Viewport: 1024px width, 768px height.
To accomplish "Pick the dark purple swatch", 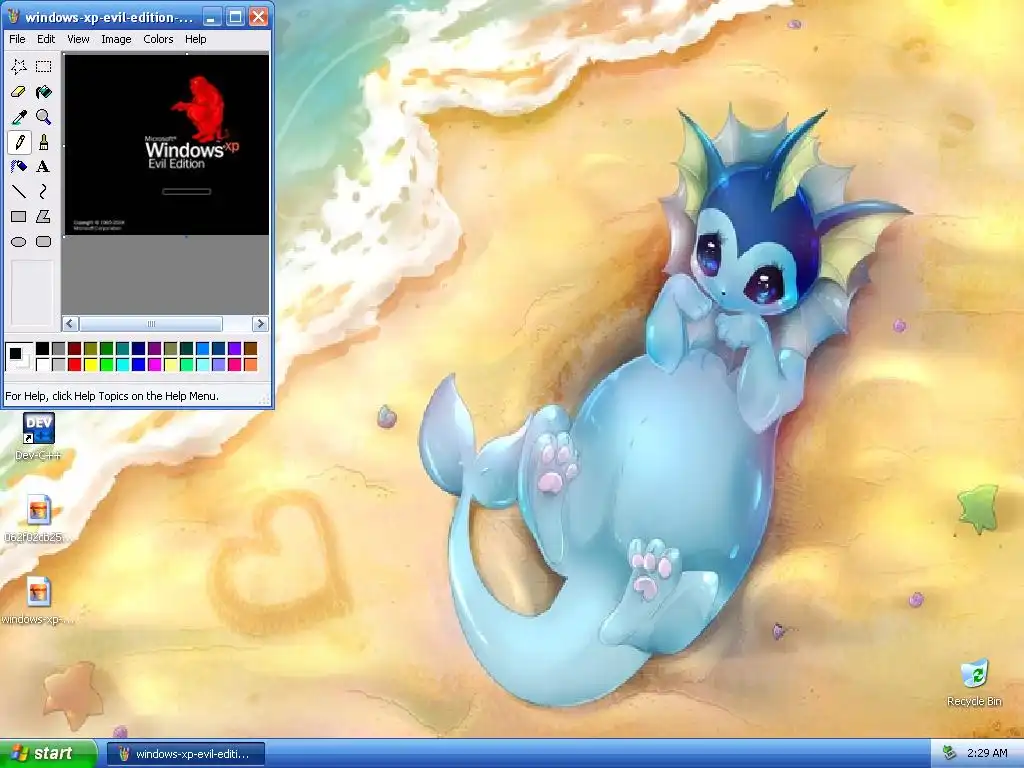I will pos(155,349).
